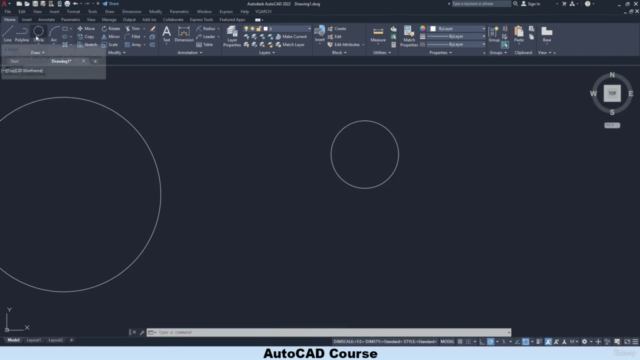Image resolution: width=640 pixels, height=360 pixels.
Task: Select the Dimension tool
Action: pyautogui.click(x=184, y=34)
